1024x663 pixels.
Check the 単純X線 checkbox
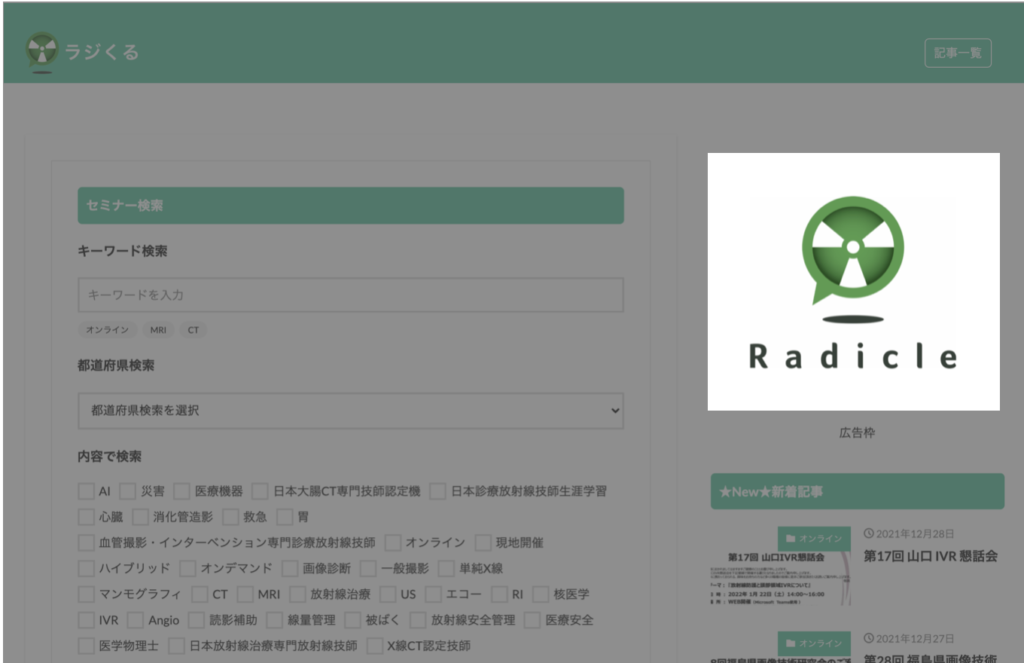446,568
